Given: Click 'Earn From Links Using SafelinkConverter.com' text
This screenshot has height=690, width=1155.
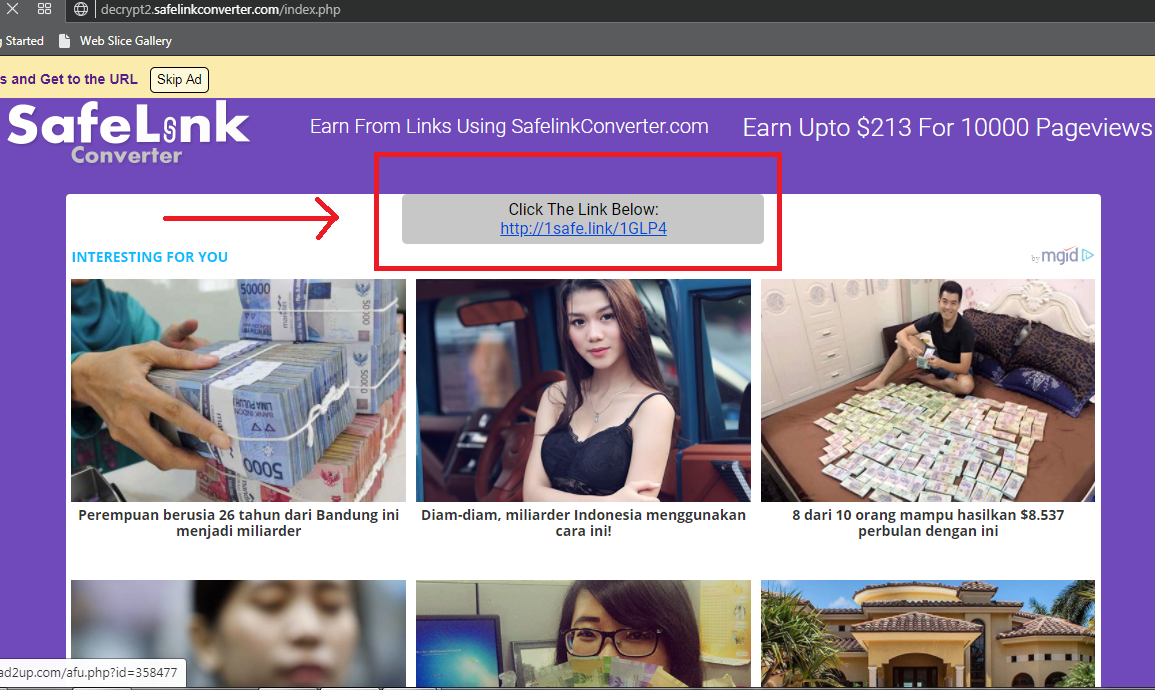Looking at the screenshot, I should [509, 126].
